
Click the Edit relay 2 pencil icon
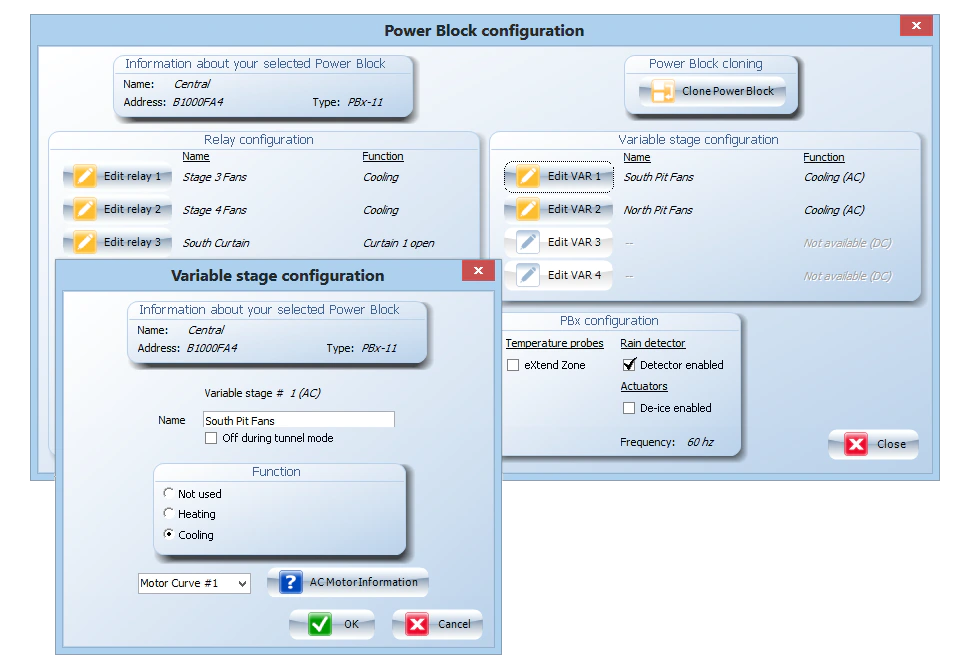[85, 210]
